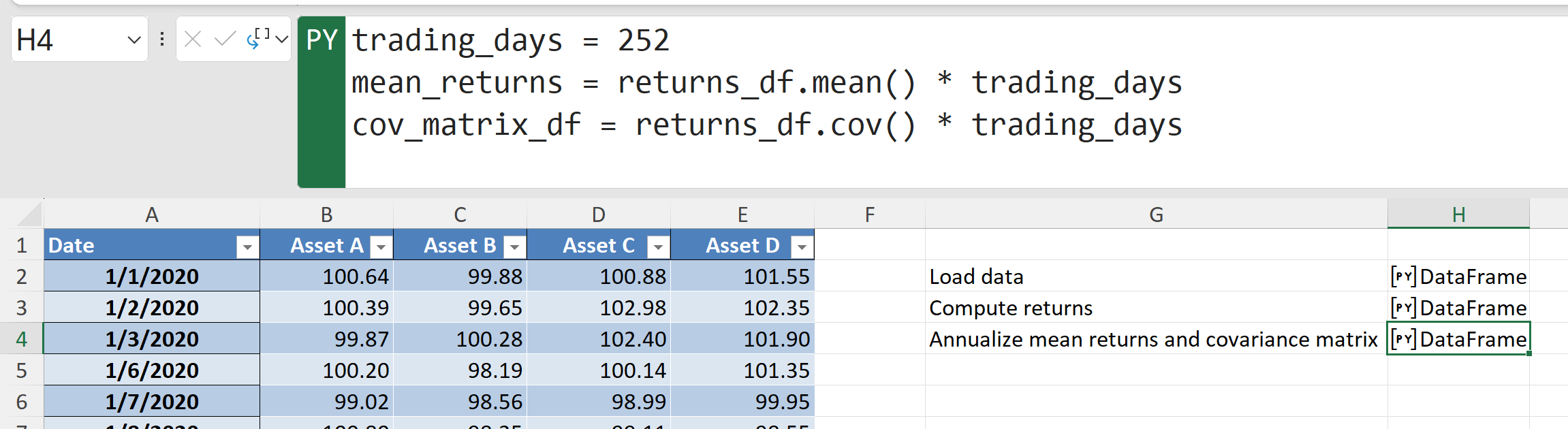Select row 2 header
Image resolution: width=1568 pixels, height=429 pixels.
(22, 276)
